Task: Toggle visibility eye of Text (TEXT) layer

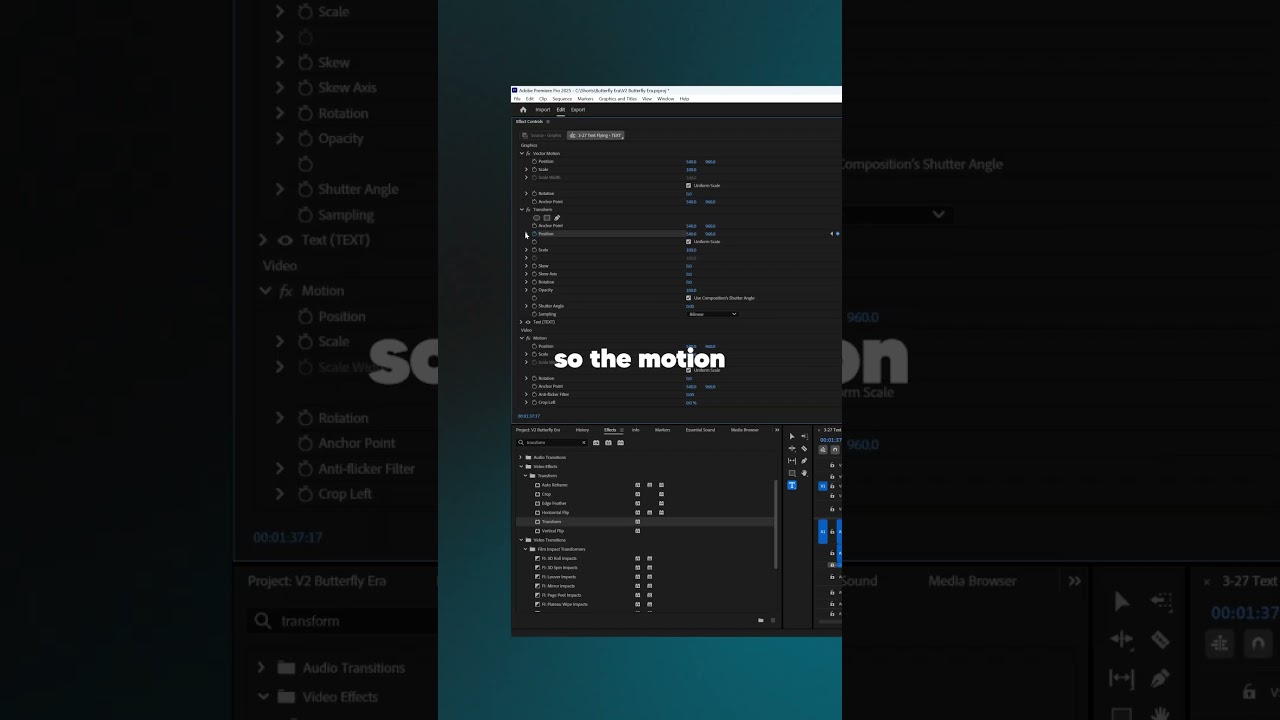Action: click(x=529, y=322)
